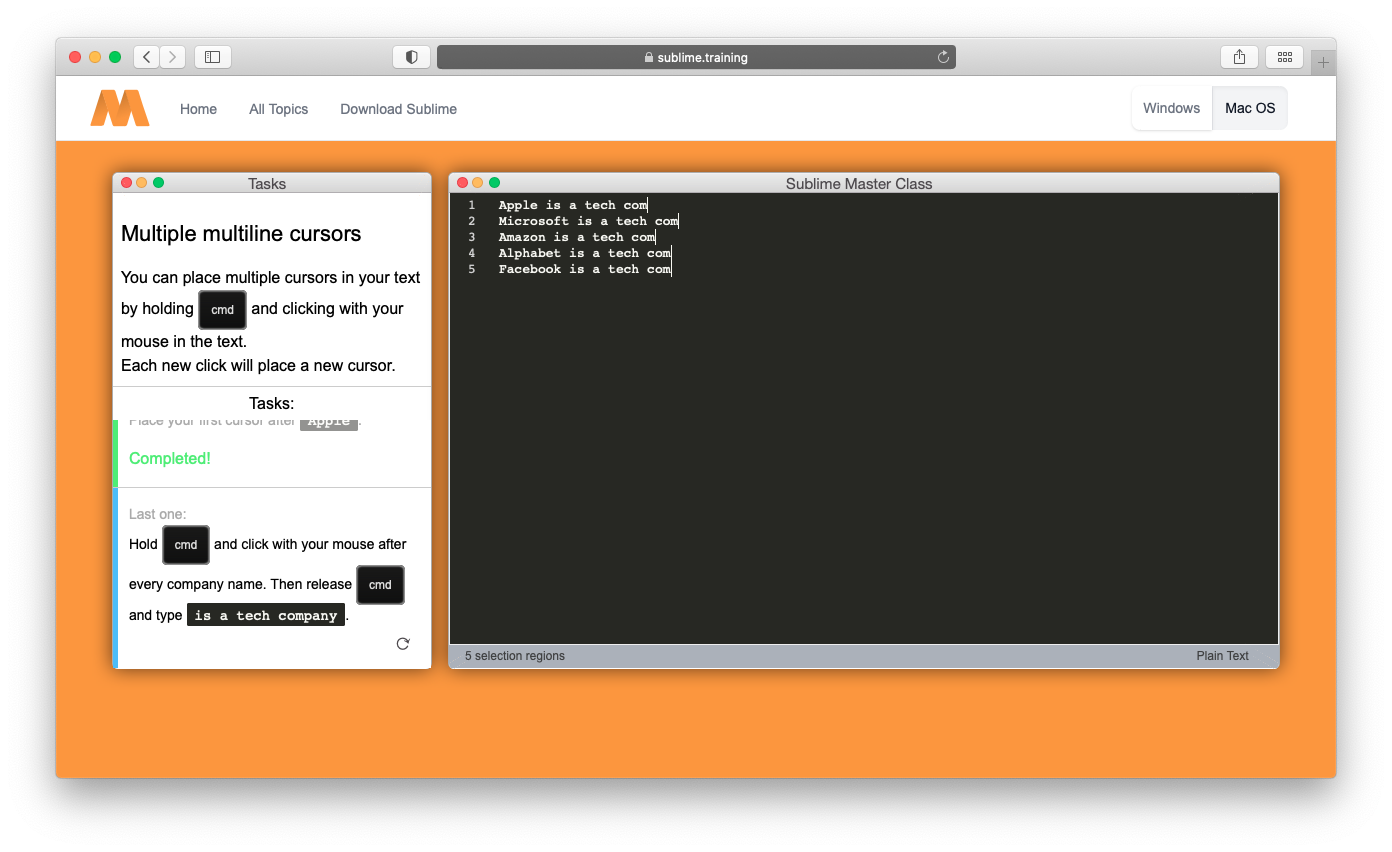Show the tab overview grid icon
The height and width of the screenshot is (852, 1392).
click(x=1285, y=57)
